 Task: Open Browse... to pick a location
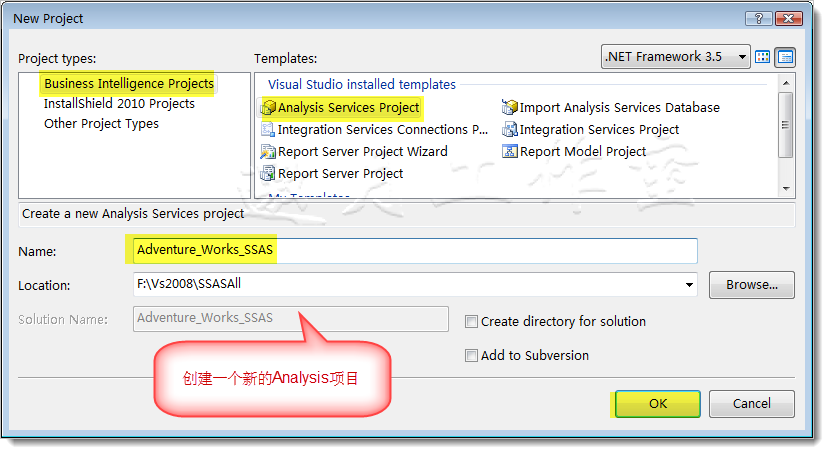(x=751, y=285)
